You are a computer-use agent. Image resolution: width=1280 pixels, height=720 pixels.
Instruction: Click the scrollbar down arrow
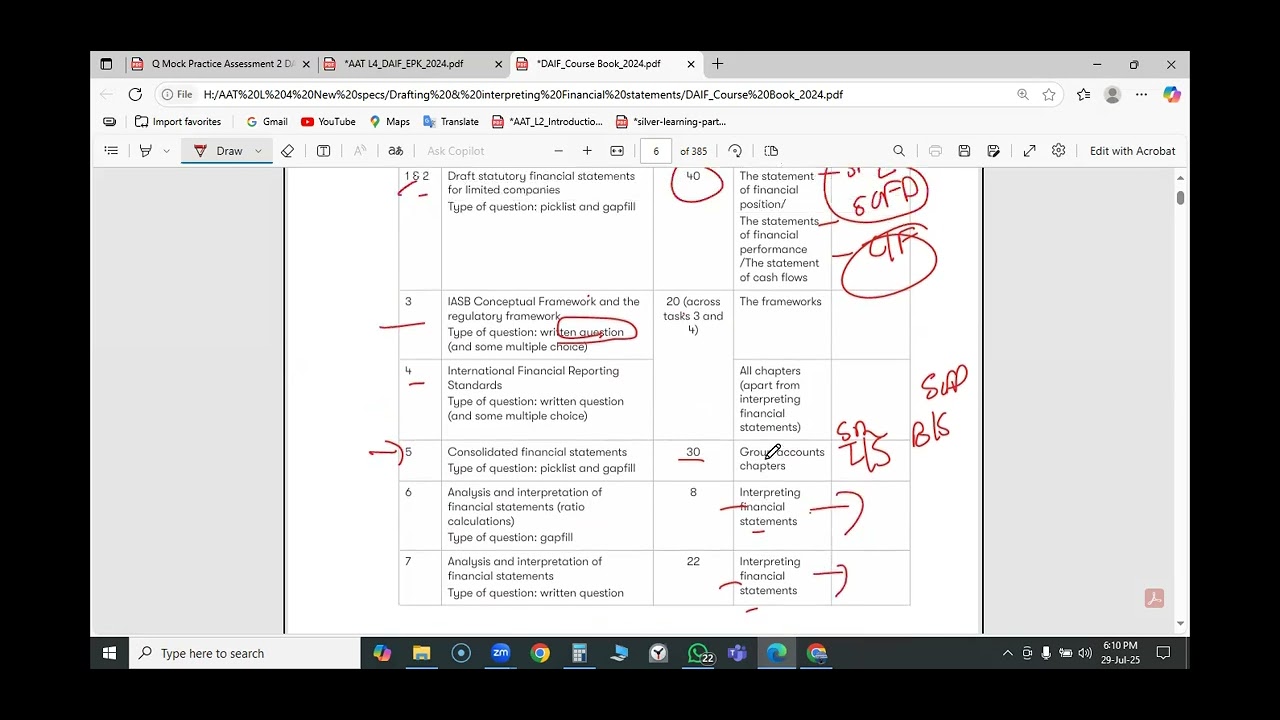click(1181, 624)
